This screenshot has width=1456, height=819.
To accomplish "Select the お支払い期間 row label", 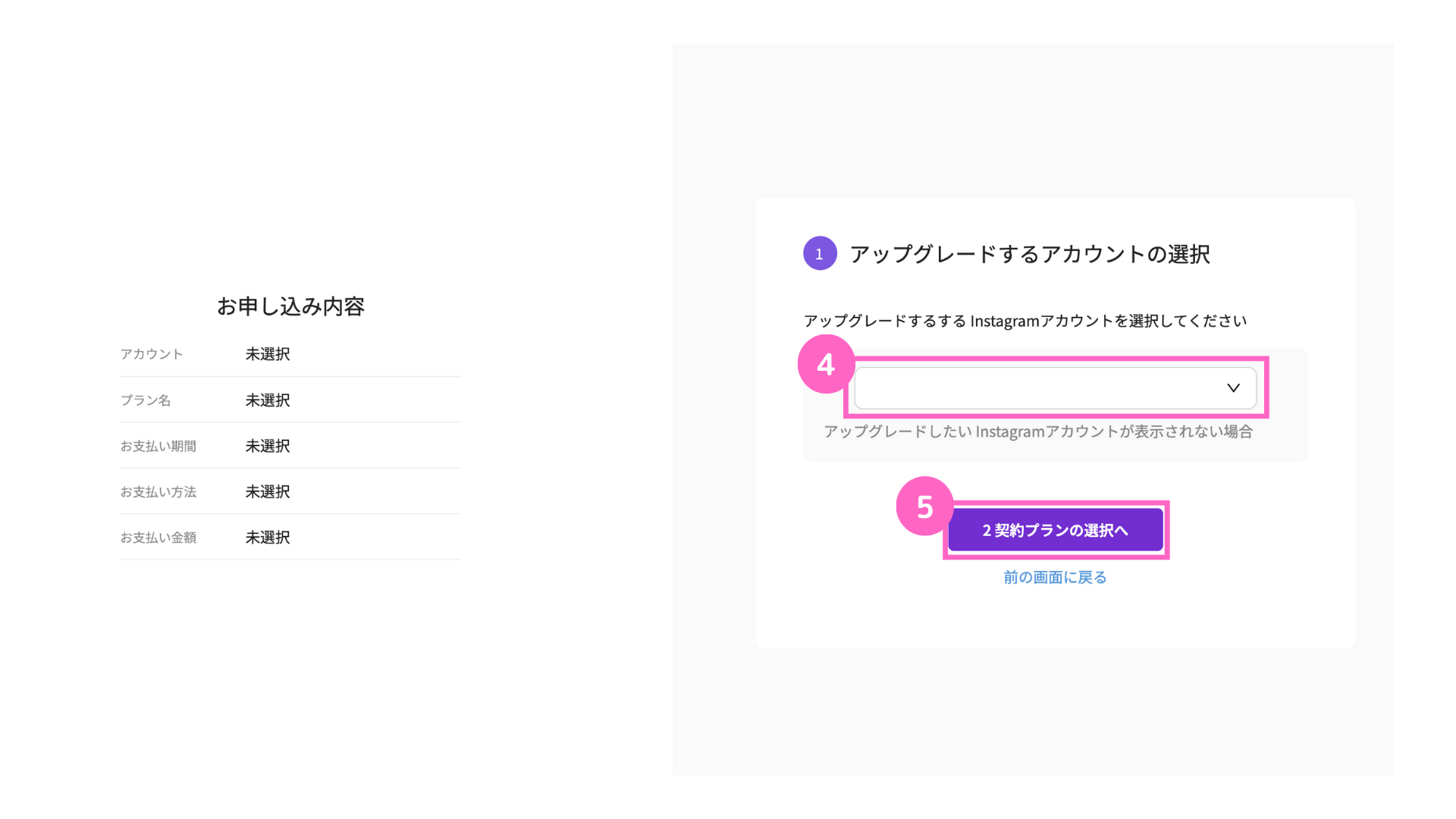I will 158,447.
